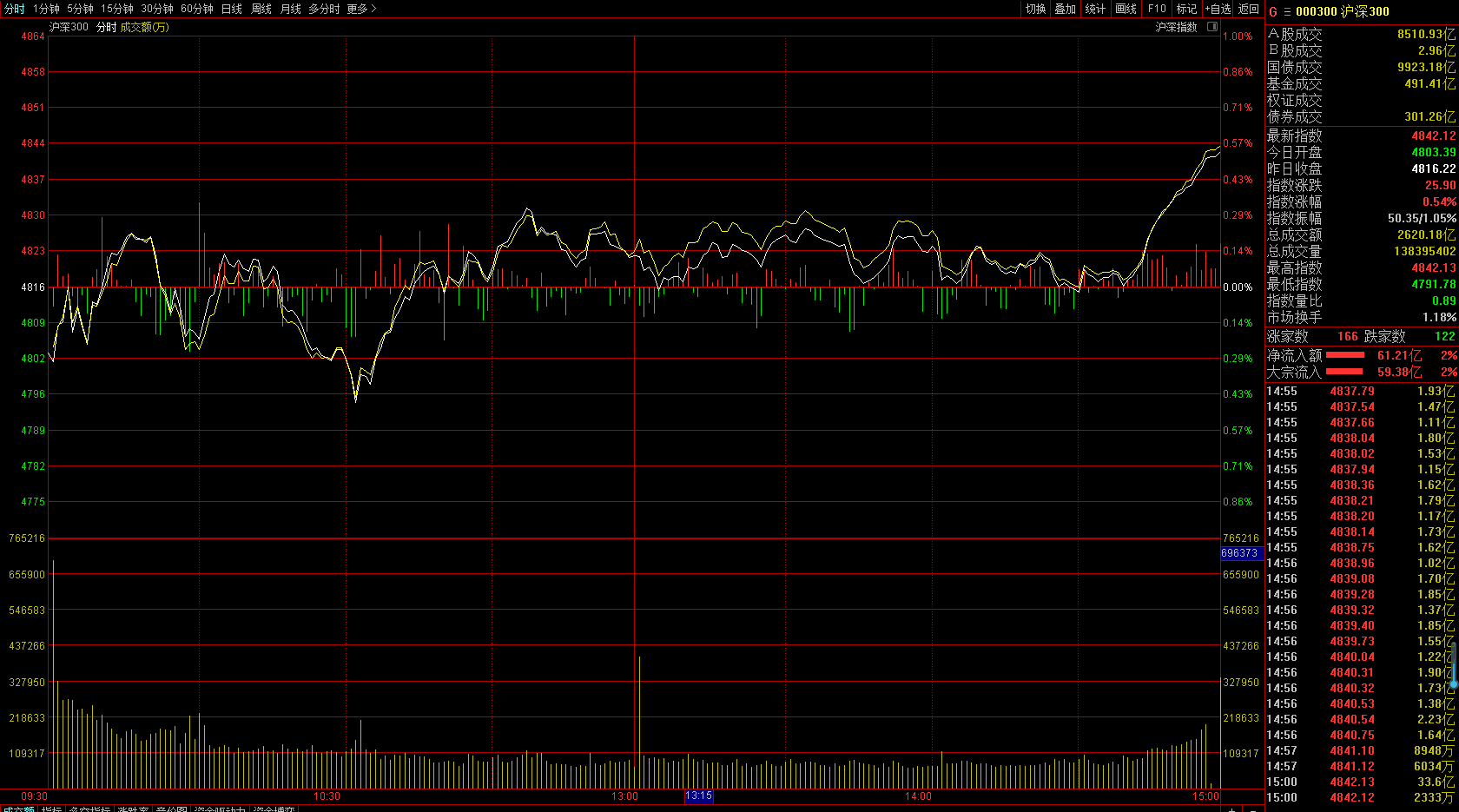Image resolution: width=1459 pixels, height=812 pixels.
Task: Click the 今日开盘 value 4803.39
Action: point(1433,153)
